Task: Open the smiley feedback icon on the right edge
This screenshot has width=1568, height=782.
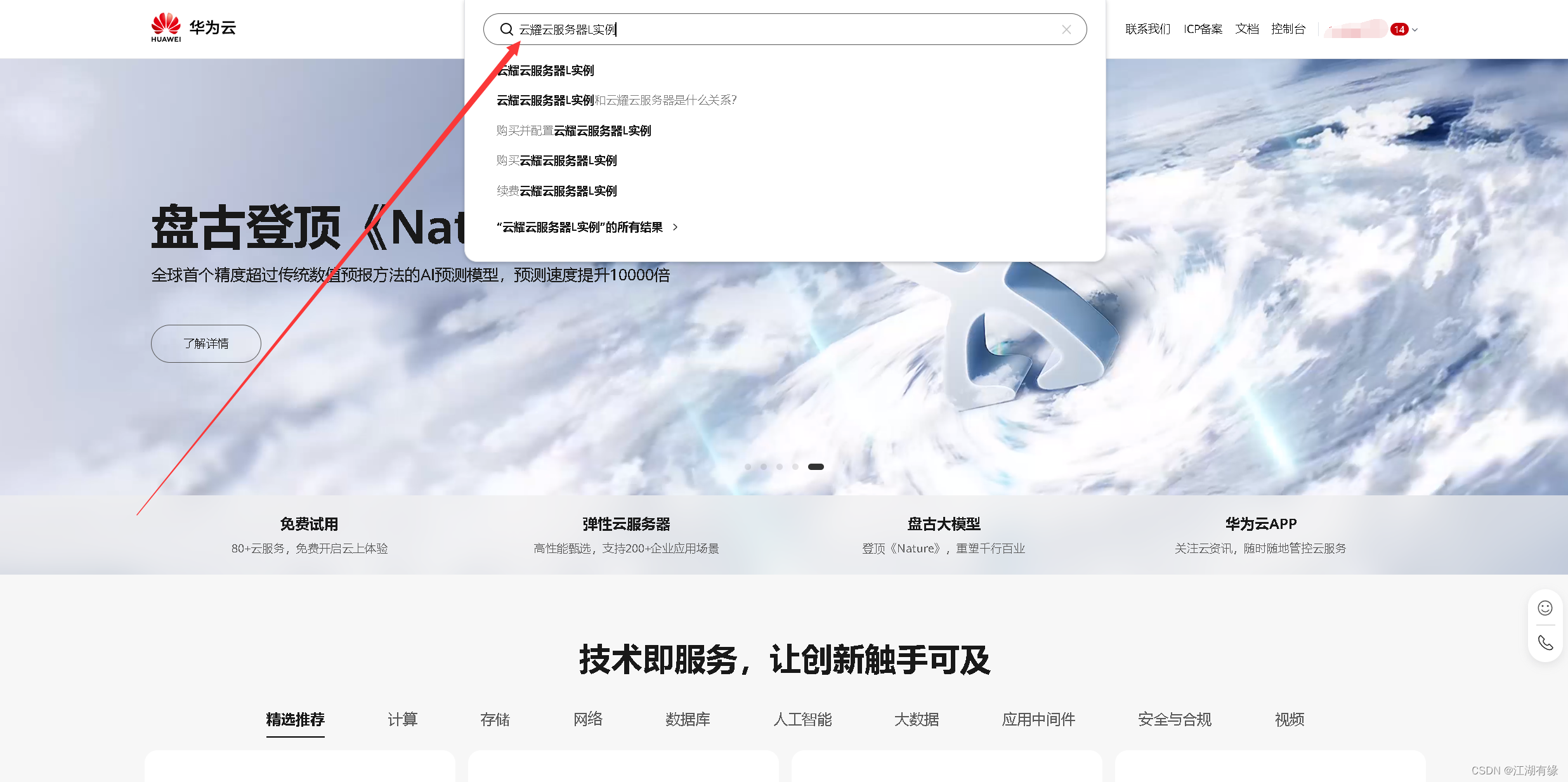Action: tap(1545, 607)
